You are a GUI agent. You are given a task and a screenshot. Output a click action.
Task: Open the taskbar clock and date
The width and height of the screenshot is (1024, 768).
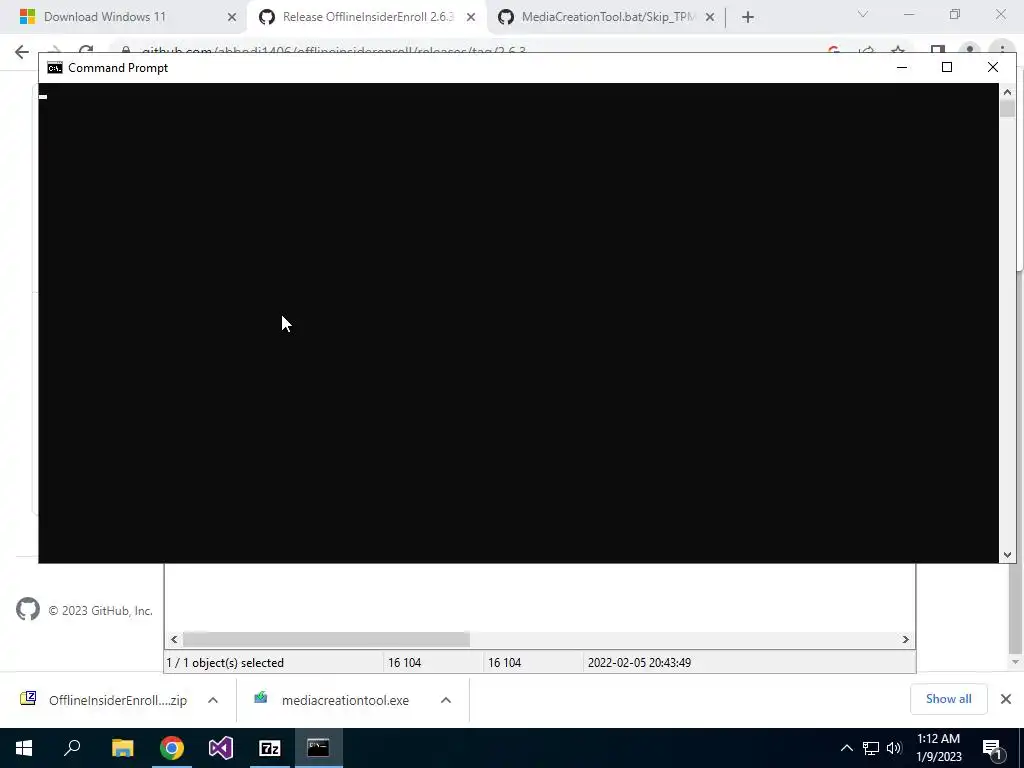pos(939,748)
